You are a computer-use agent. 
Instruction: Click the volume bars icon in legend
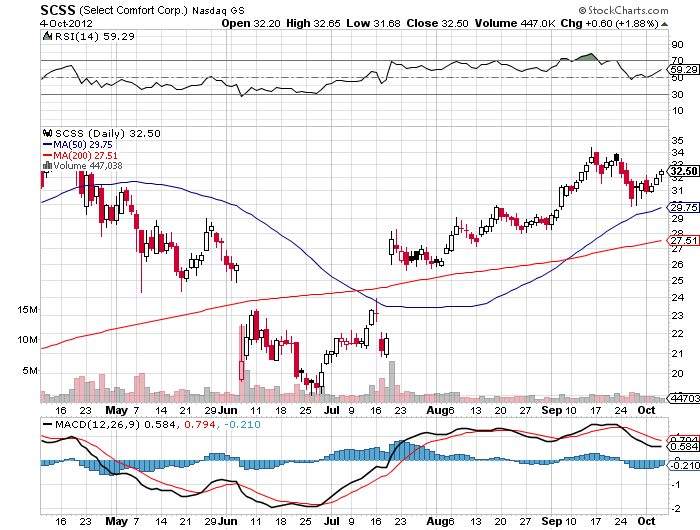(47, 166)
